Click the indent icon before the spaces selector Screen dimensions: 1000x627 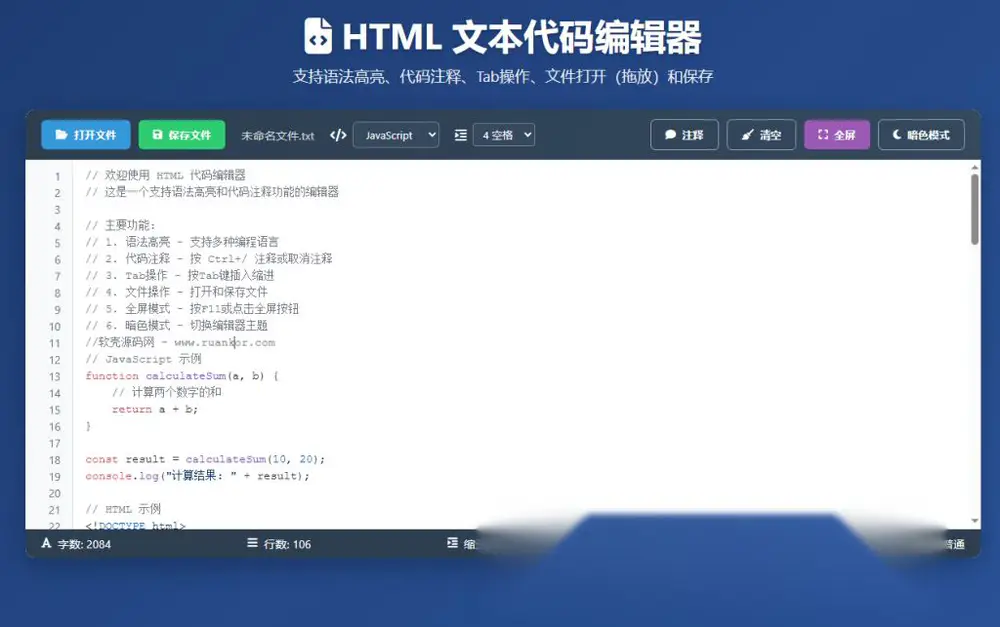460,135
